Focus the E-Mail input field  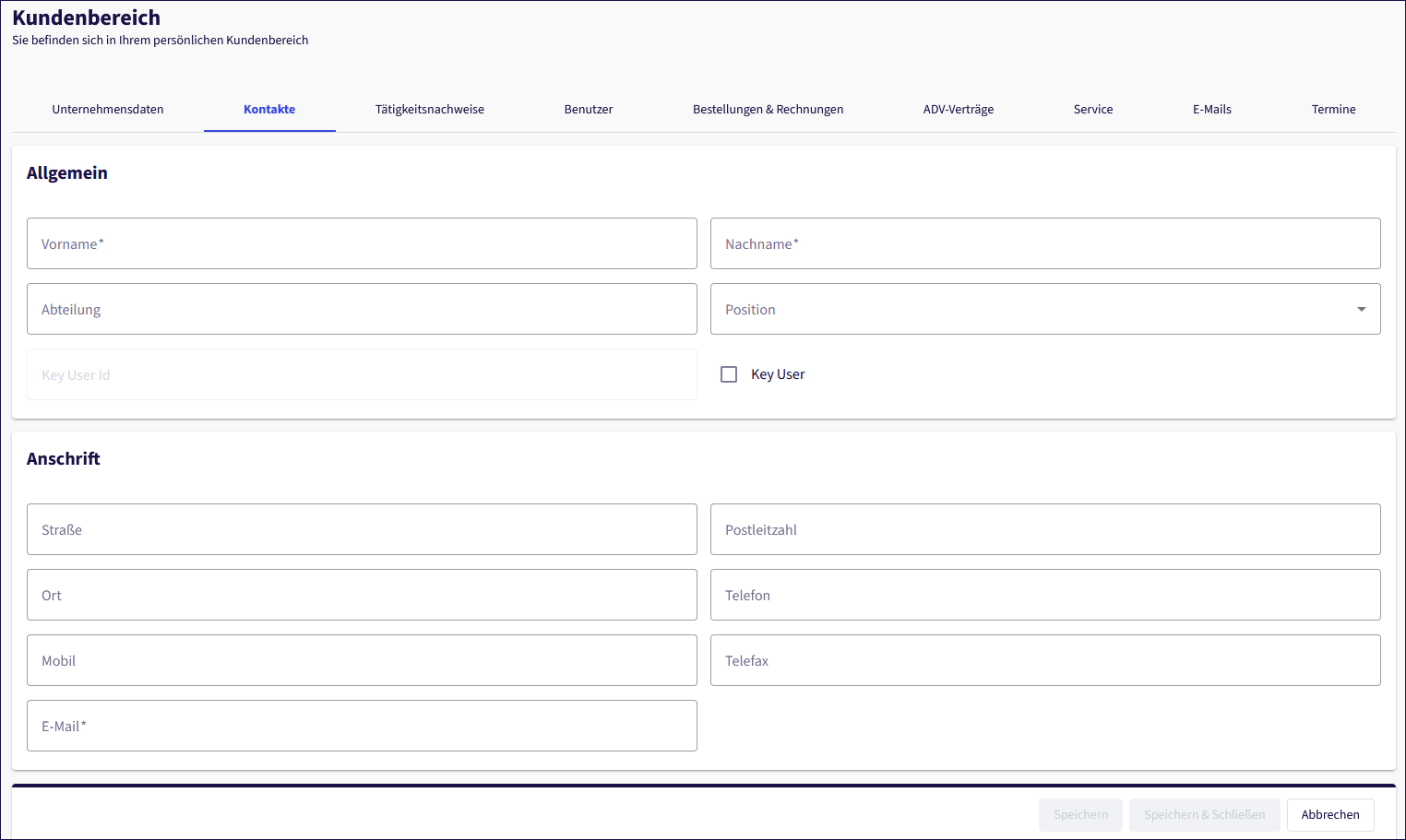click(x=362, y=726)
